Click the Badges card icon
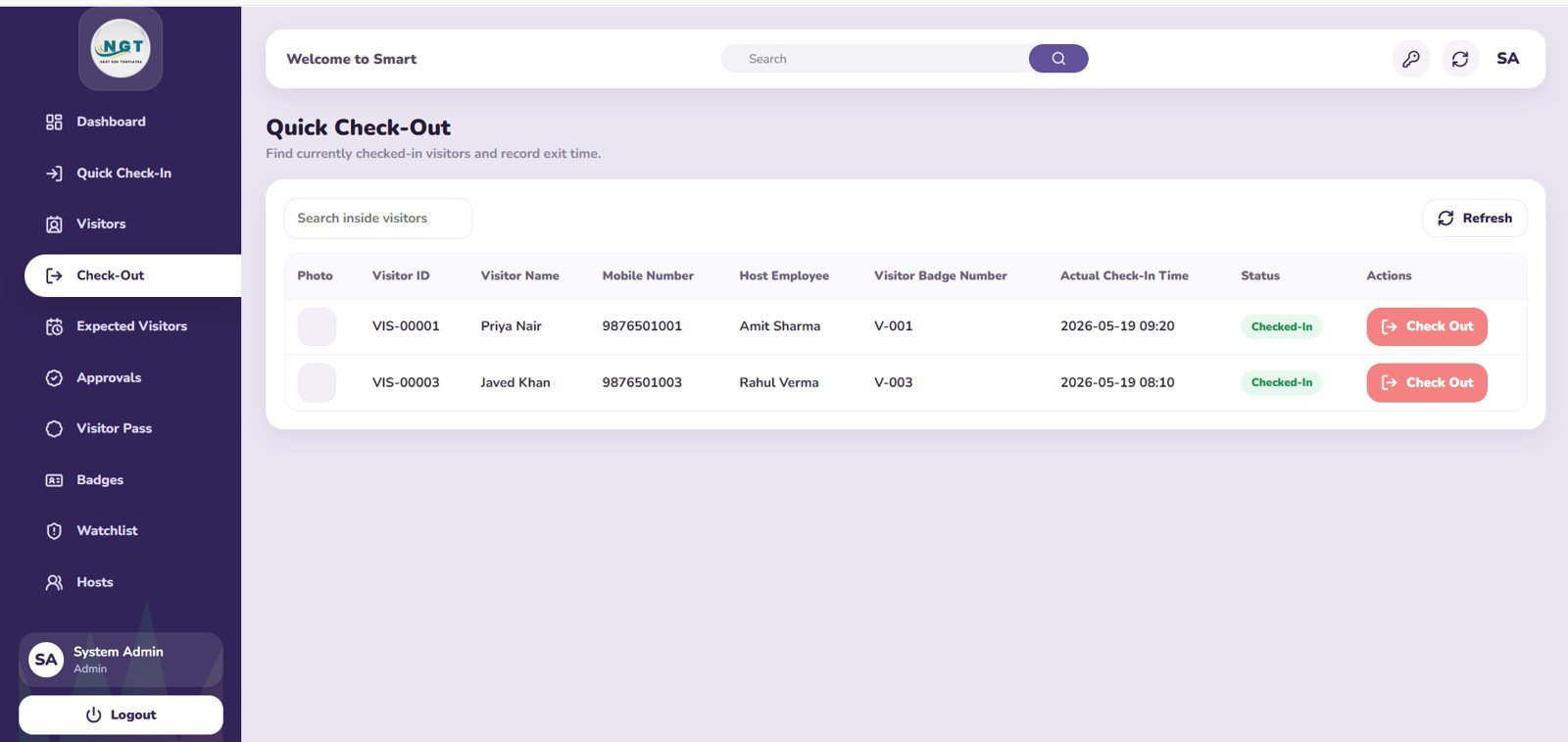This screenshot has height=742, width=1568. pos(54,480)
